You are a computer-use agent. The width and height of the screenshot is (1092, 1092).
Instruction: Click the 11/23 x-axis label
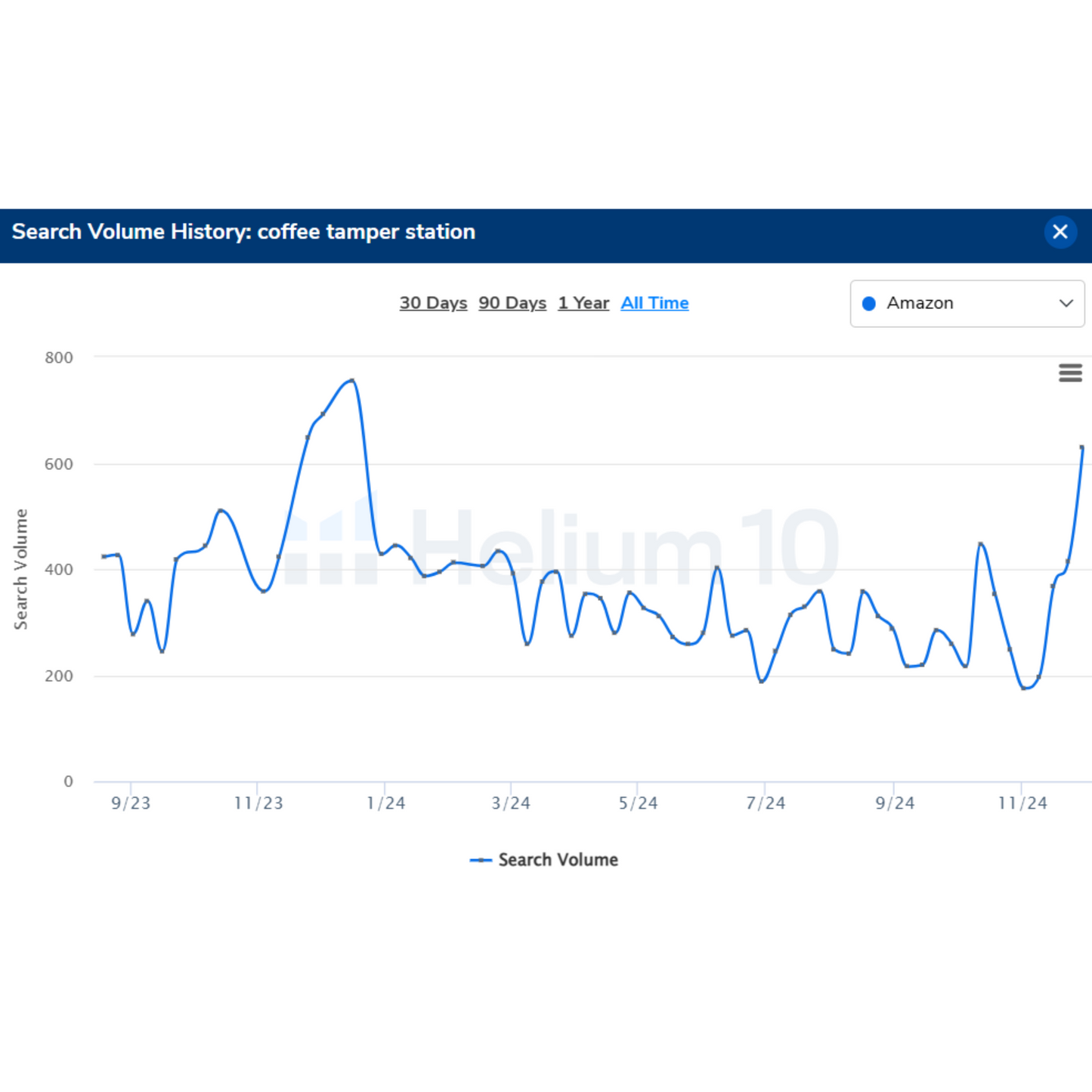pyautogui.click(x=258, y=803)
